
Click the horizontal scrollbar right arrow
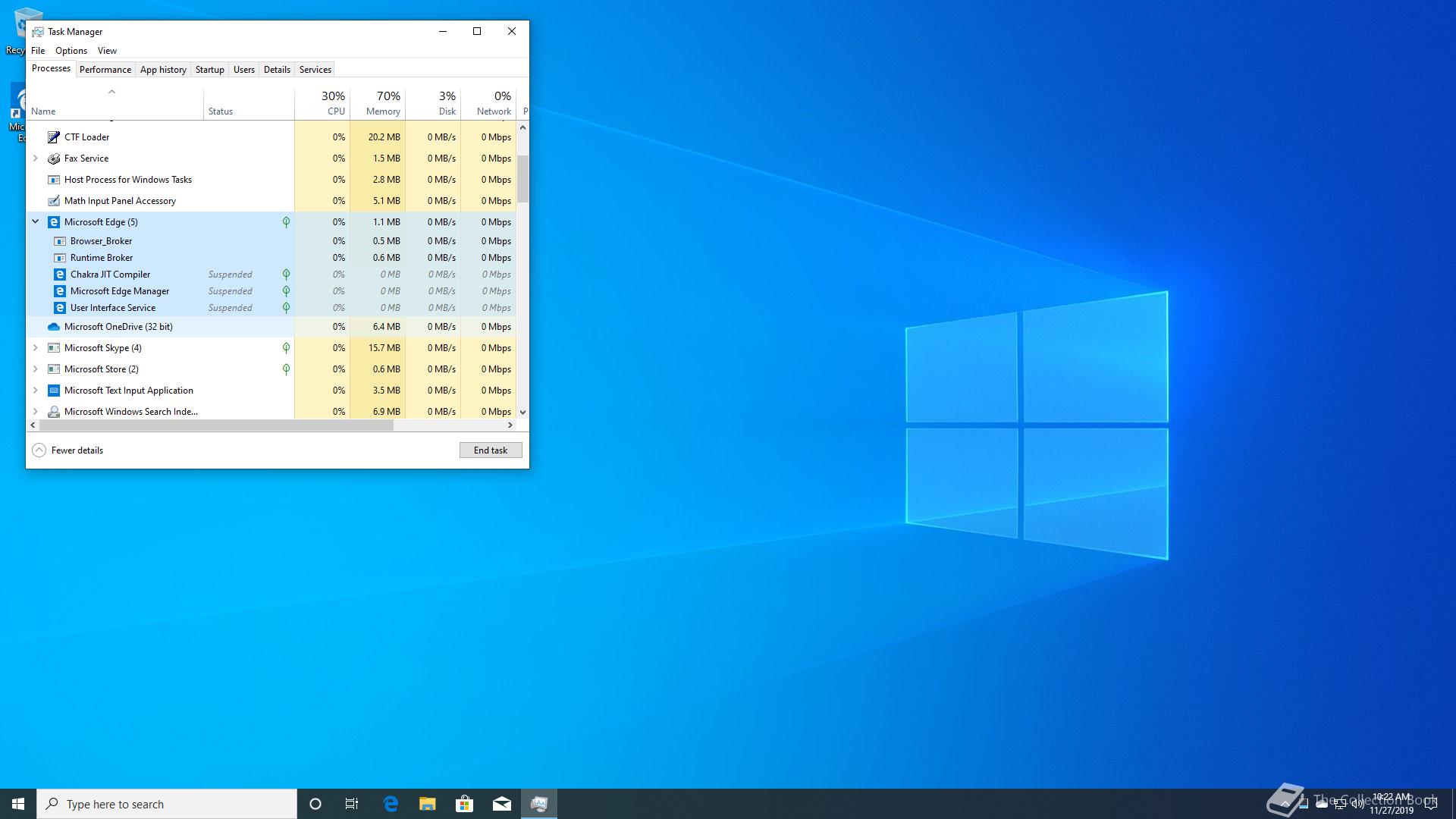(510, 425)
